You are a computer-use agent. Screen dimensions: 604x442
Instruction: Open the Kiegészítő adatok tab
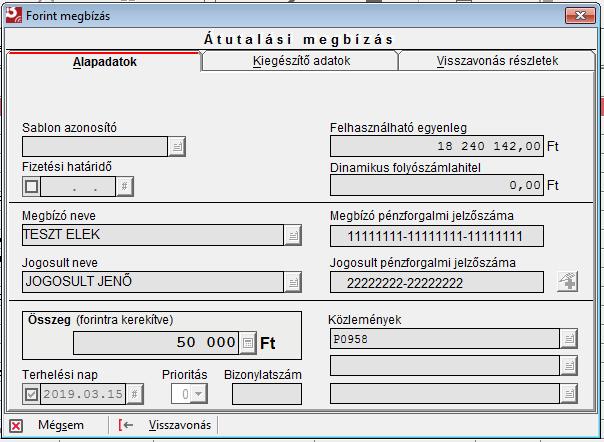click(x=301, y=61)
